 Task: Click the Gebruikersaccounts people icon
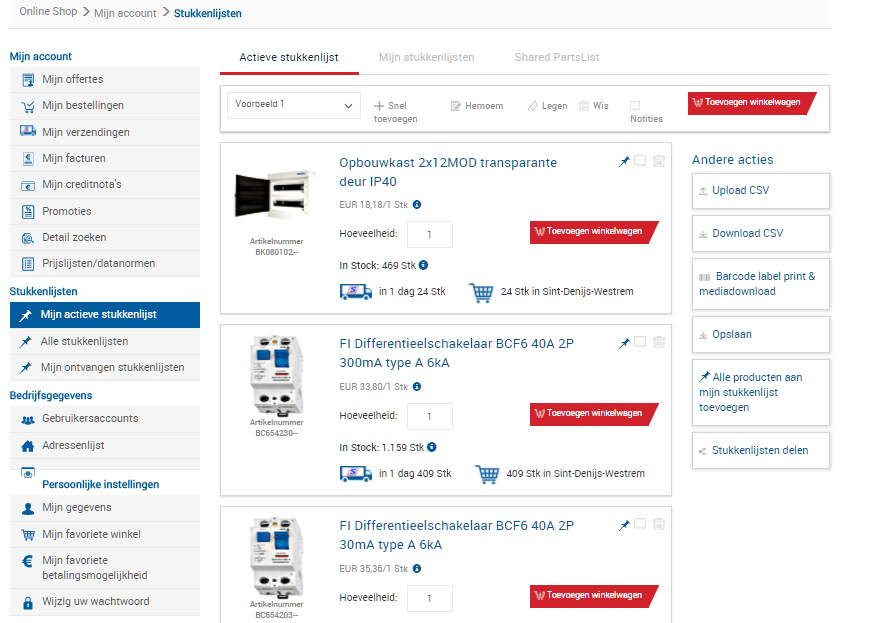pos(28,419)
